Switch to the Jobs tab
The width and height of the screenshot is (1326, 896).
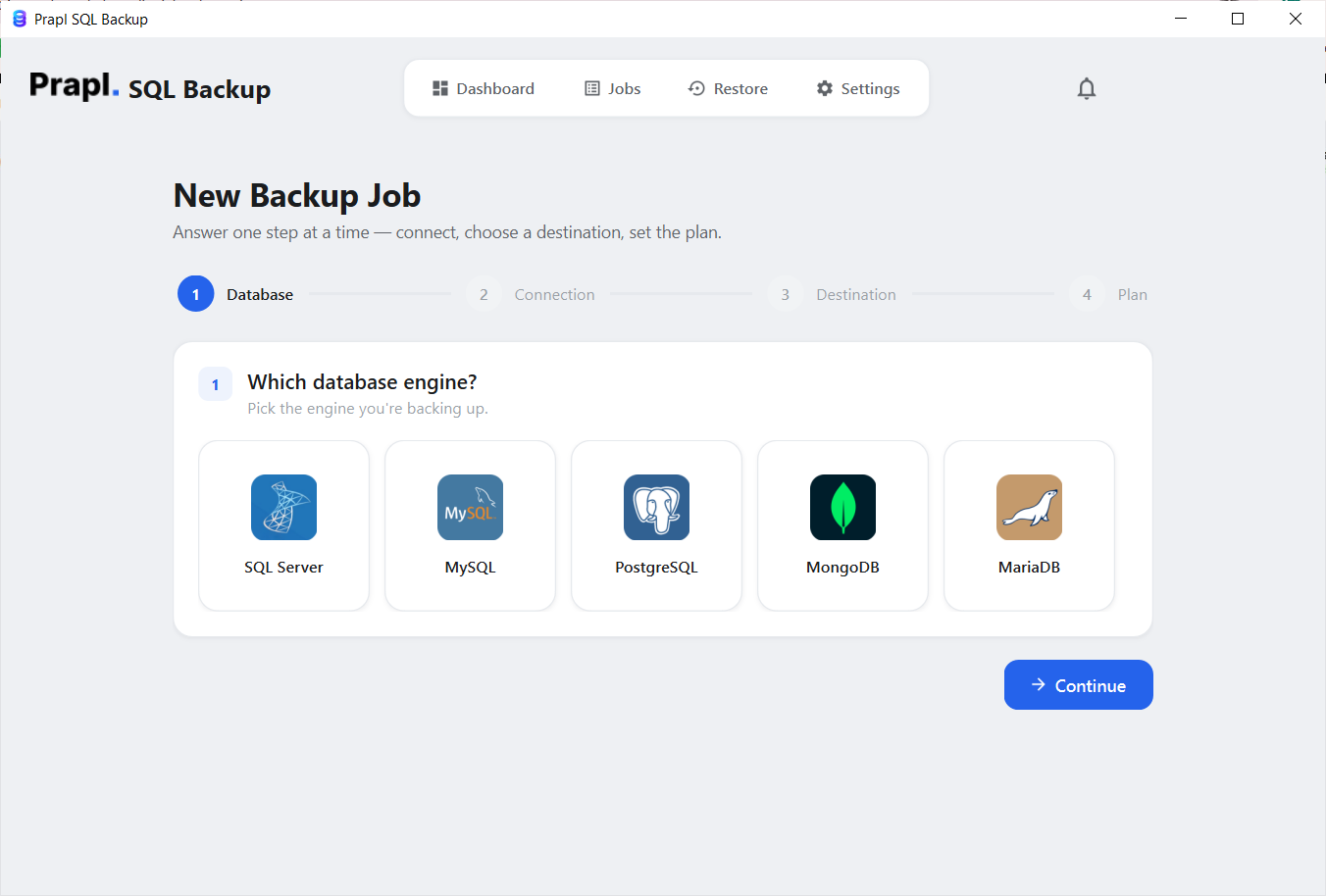click(613, 88)
